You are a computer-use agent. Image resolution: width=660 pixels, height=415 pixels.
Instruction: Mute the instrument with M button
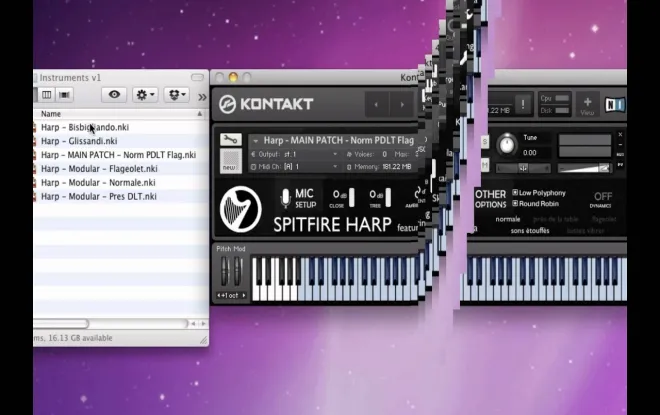(x=485, y=165)
